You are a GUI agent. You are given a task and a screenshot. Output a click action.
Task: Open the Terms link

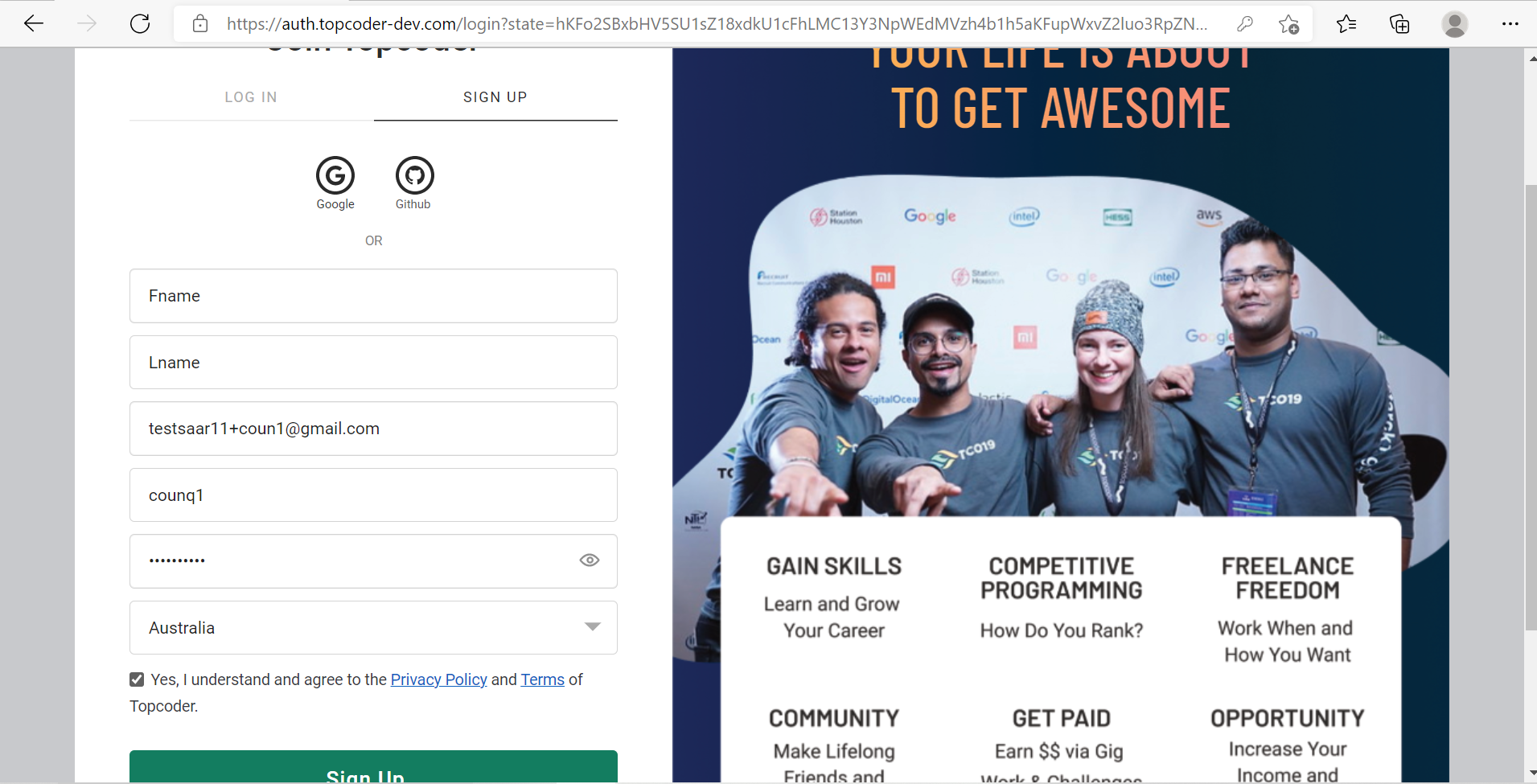click(542, 679)
